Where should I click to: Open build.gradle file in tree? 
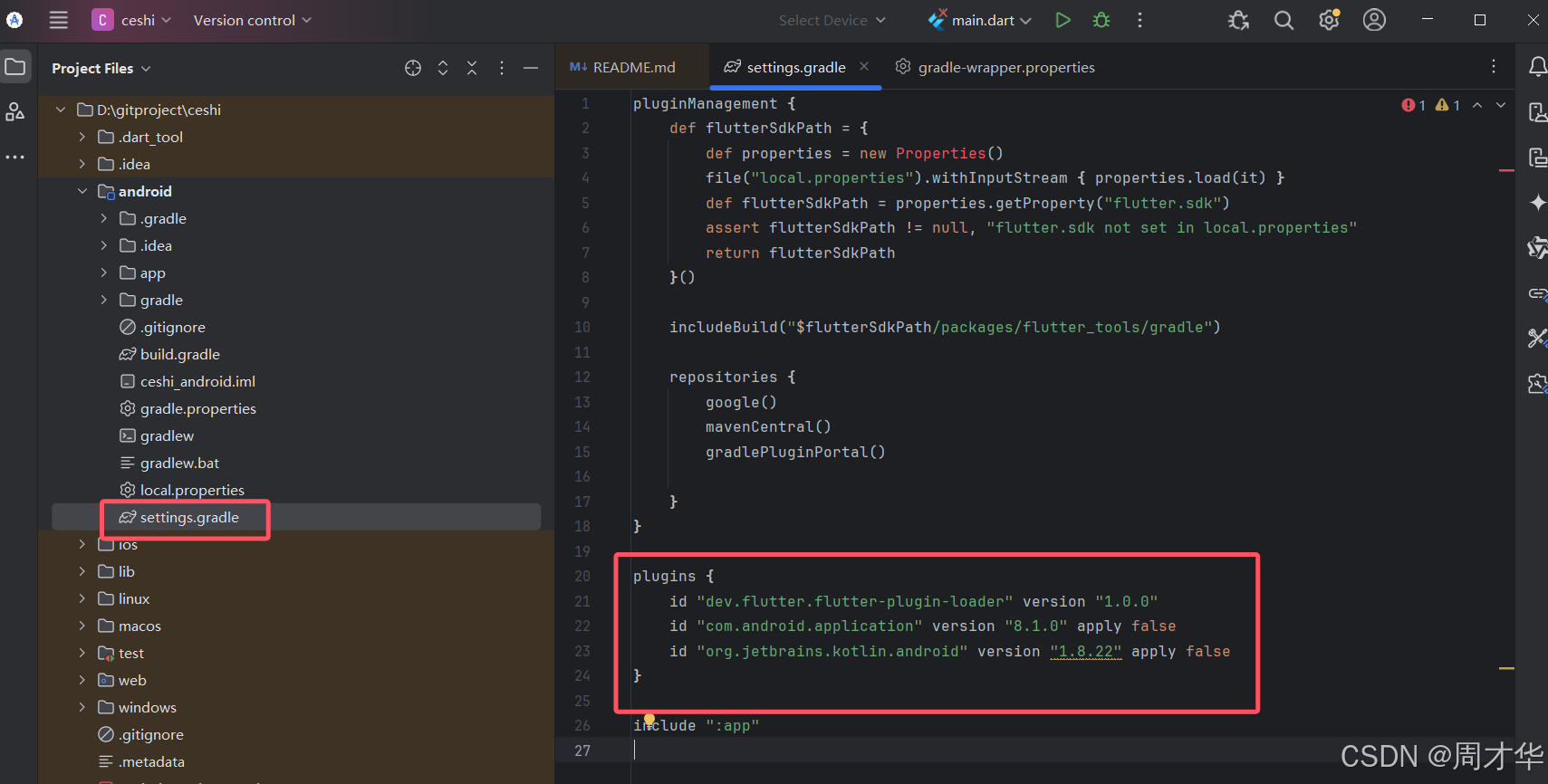179,354
